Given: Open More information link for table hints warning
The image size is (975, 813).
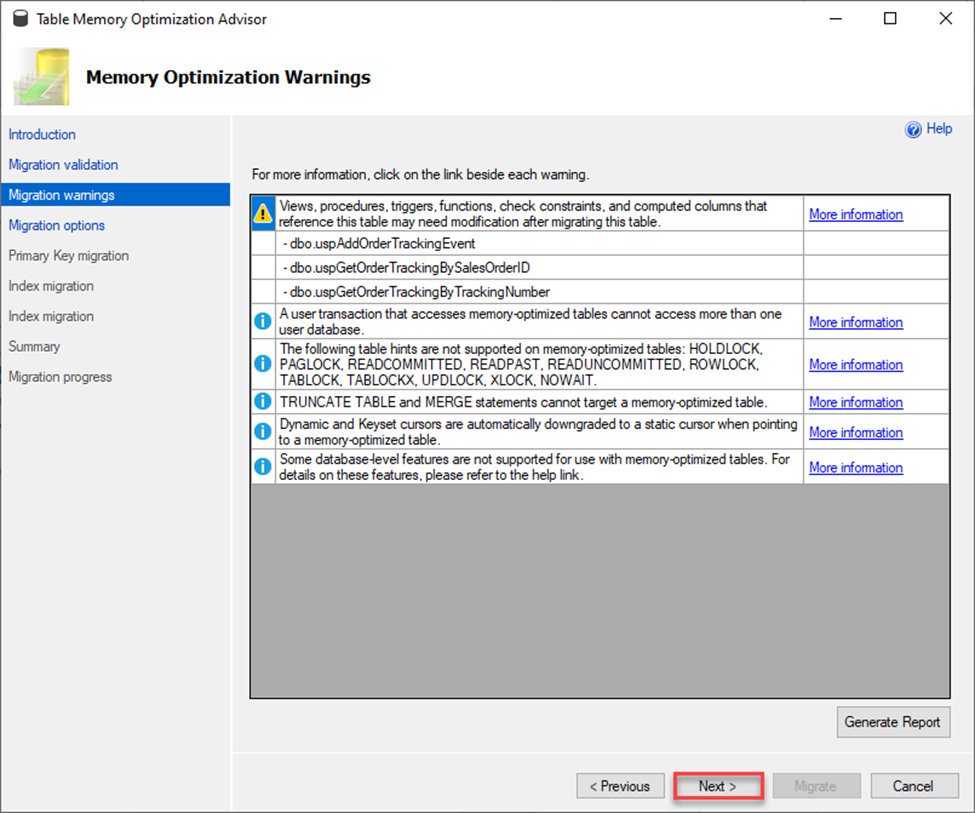Looking at the screenshot, I should coord(856,365).
